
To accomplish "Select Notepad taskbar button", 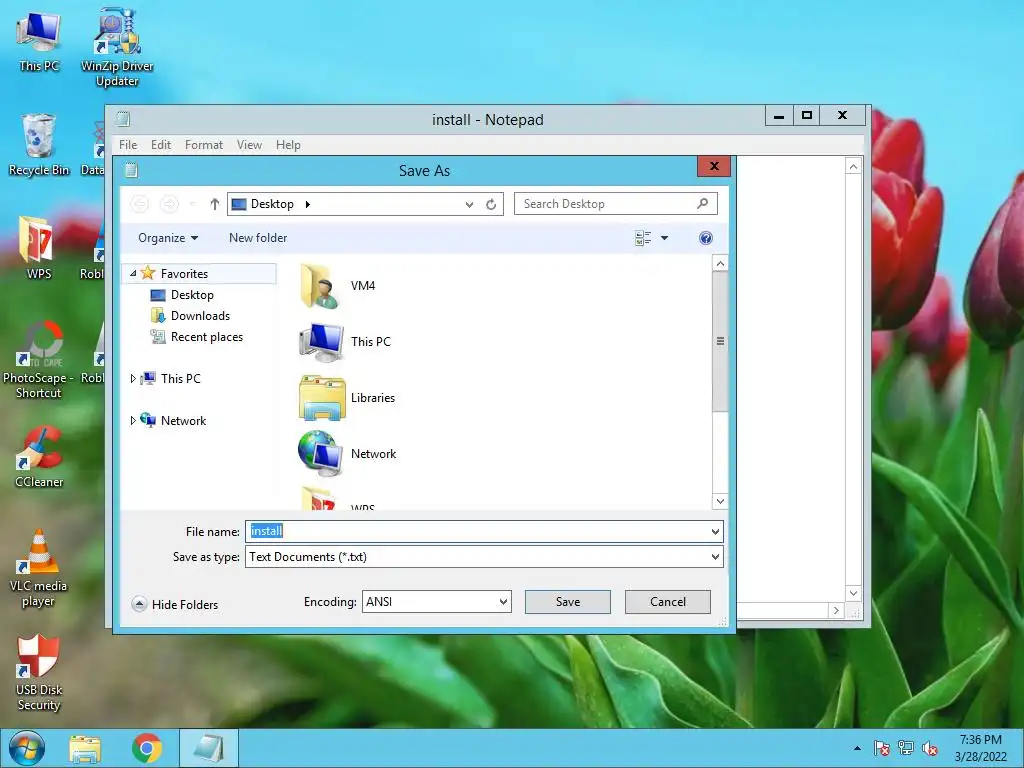I will coord(209,748).
